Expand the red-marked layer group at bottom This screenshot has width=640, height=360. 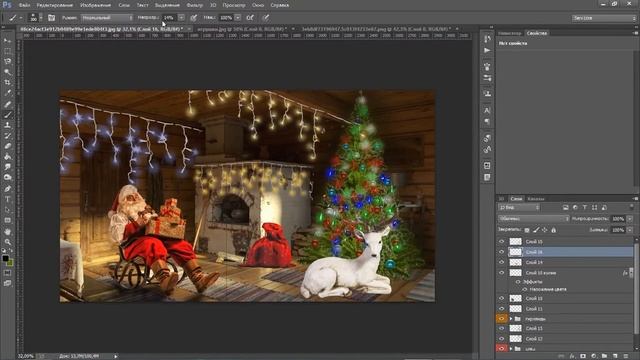click(511, 349)
